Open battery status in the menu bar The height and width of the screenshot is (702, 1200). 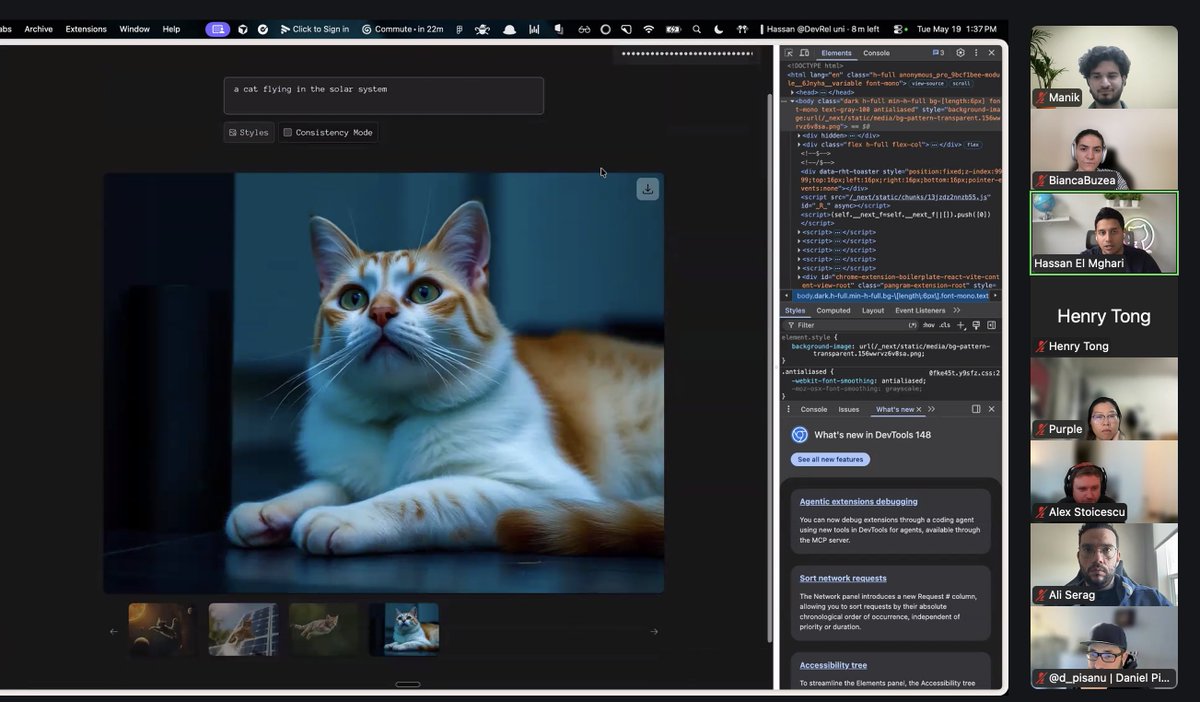[673, 29]
